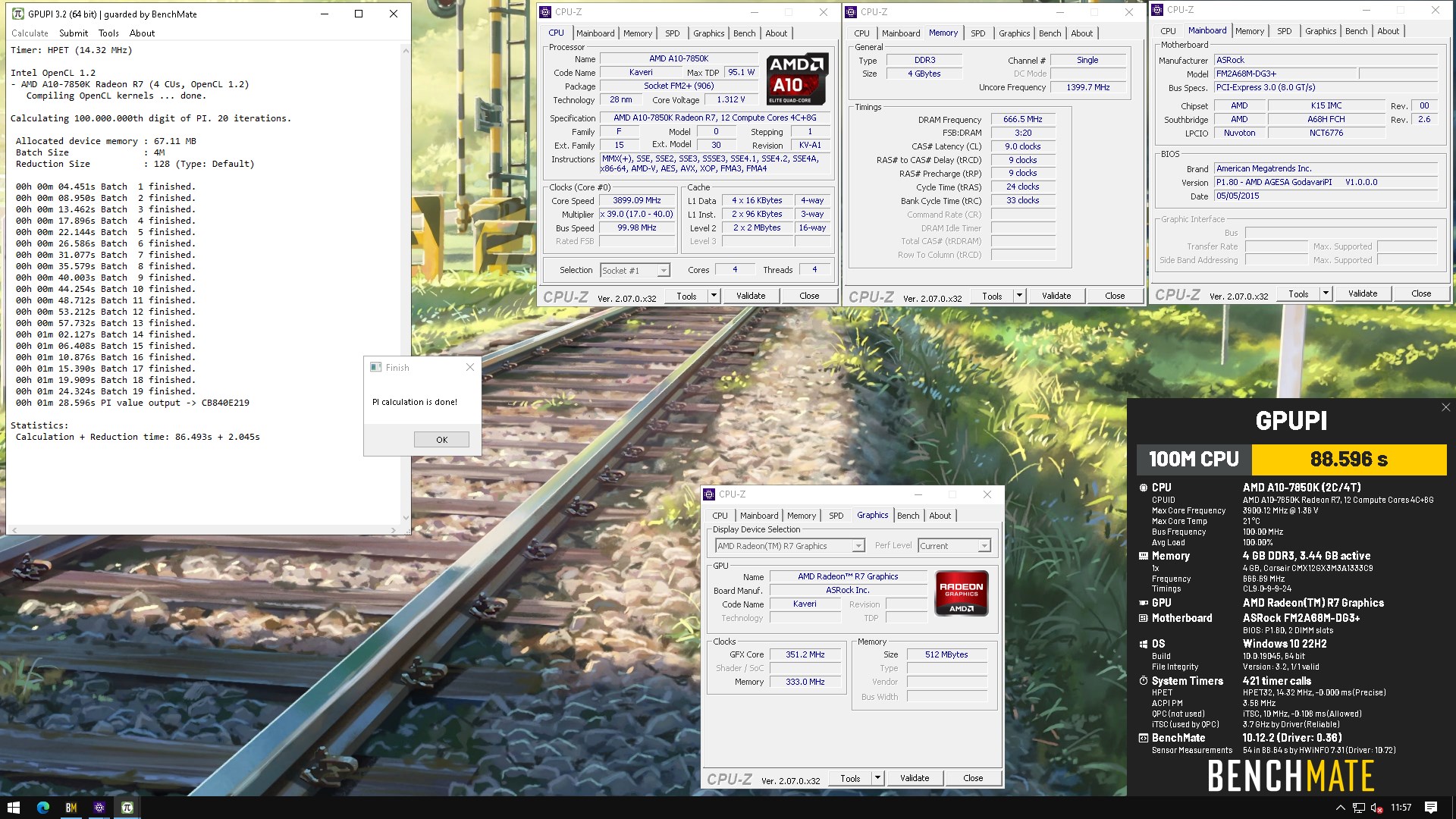This screenshot has height=819, width=1456.
Task: Open Tools dropdown arrow in CPU window
Action: tap(714, 296)
